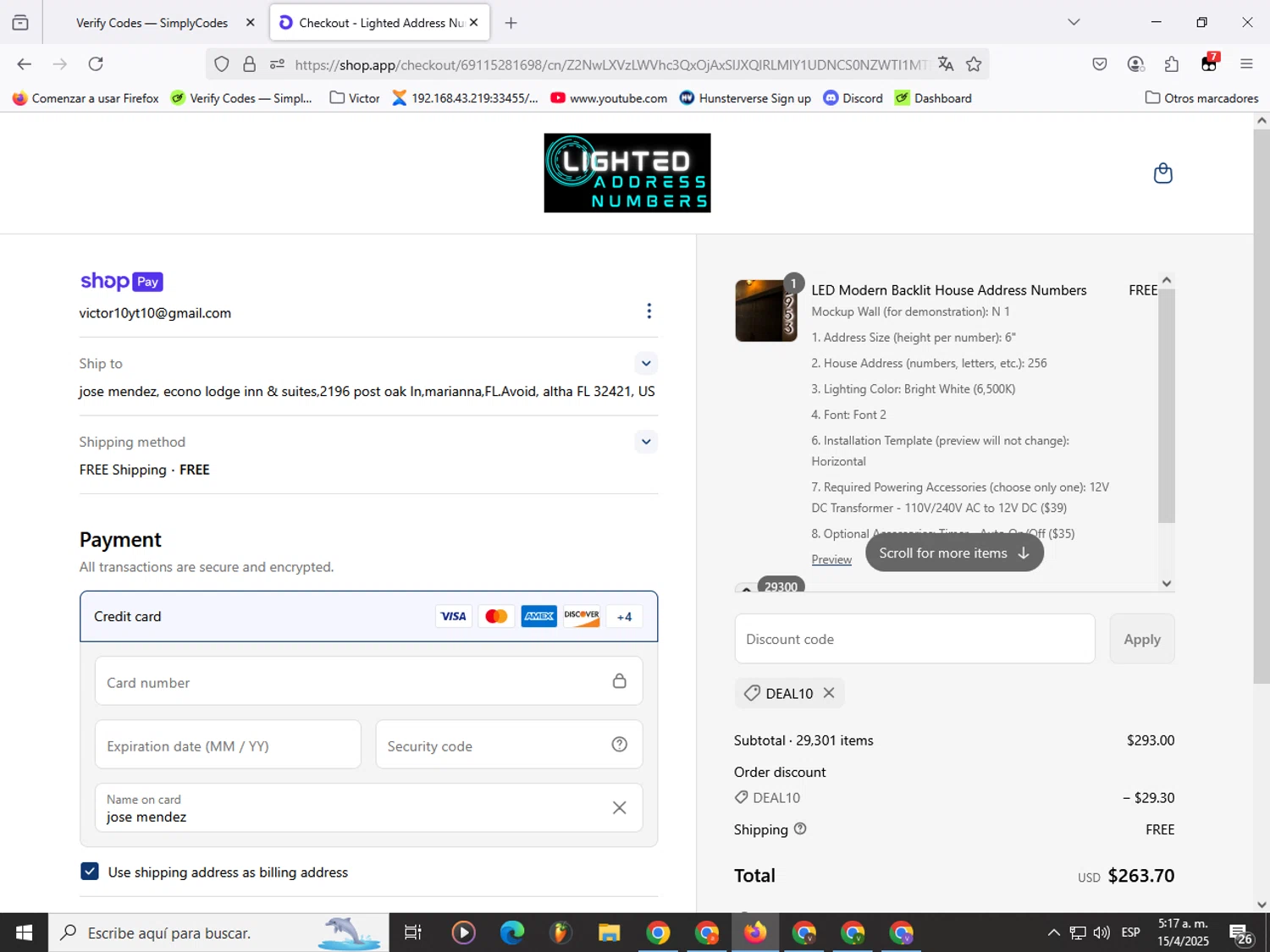Open Shop Pay account options menu
Viewport: 1270px width, 952px height.
tap(649, 311)
